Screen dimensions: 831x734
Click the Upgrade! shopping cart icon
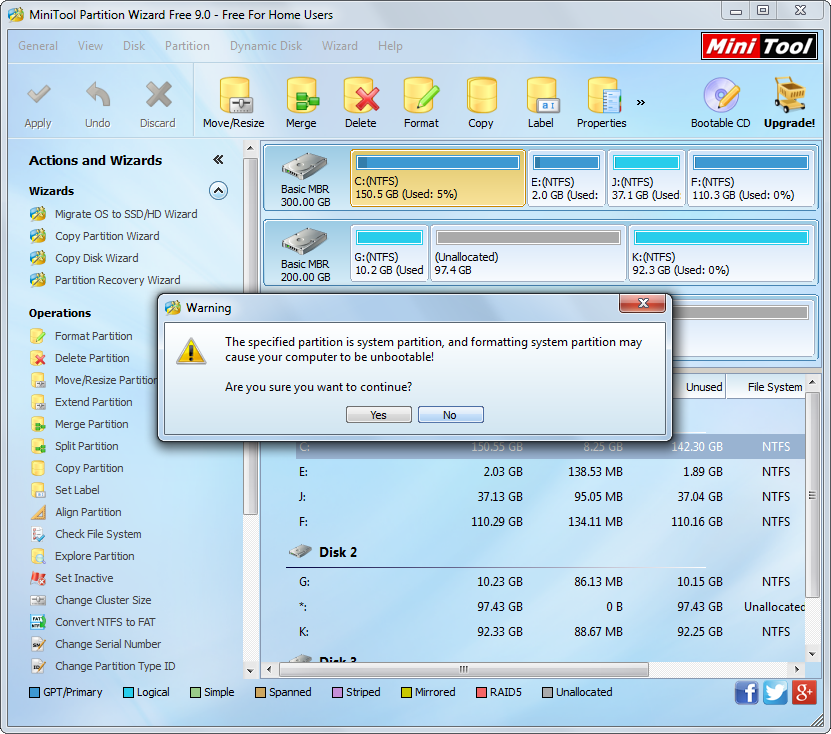(x=789, y=95)
